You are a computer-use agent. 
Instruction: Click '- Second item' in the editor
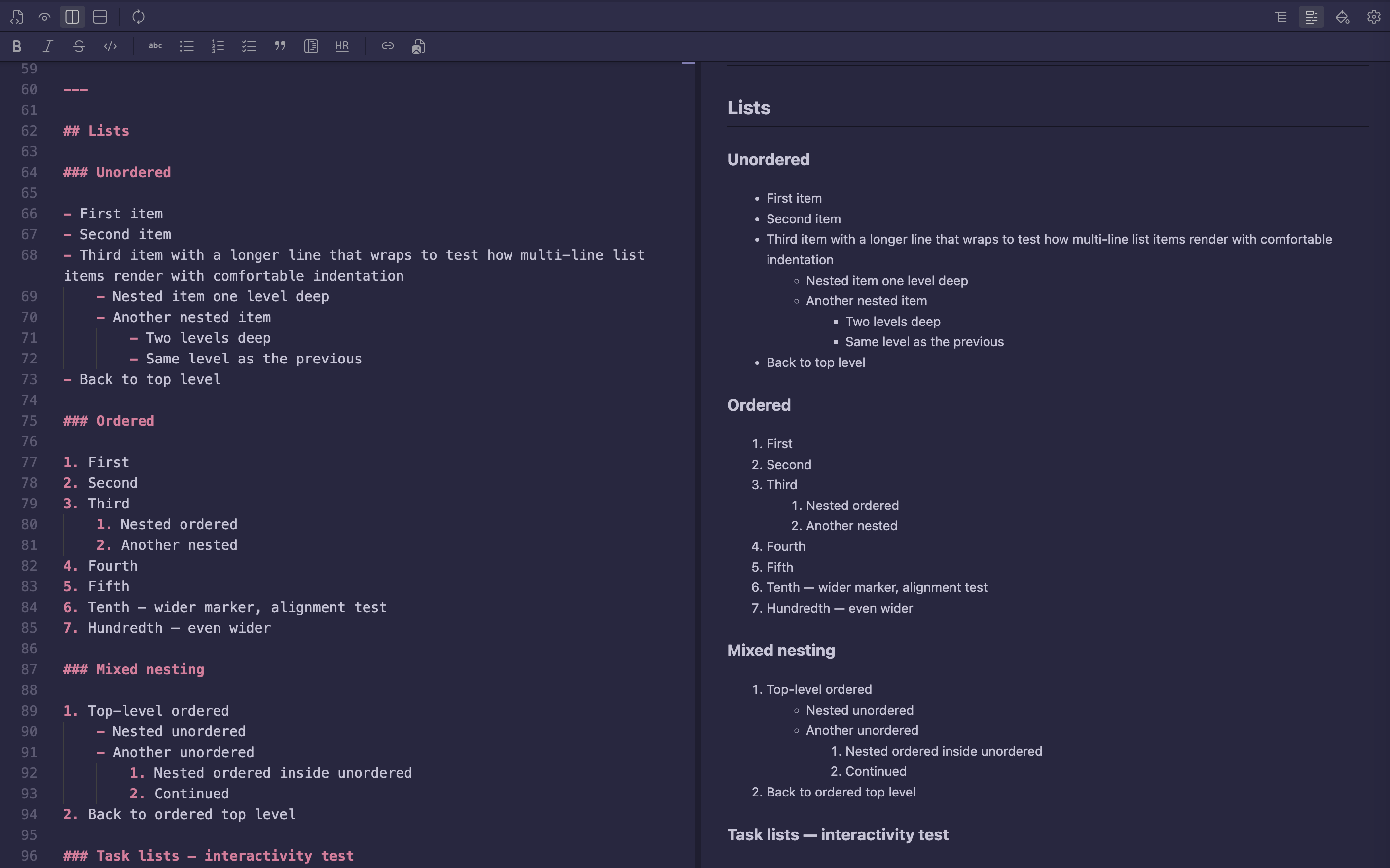click(117, 234)
